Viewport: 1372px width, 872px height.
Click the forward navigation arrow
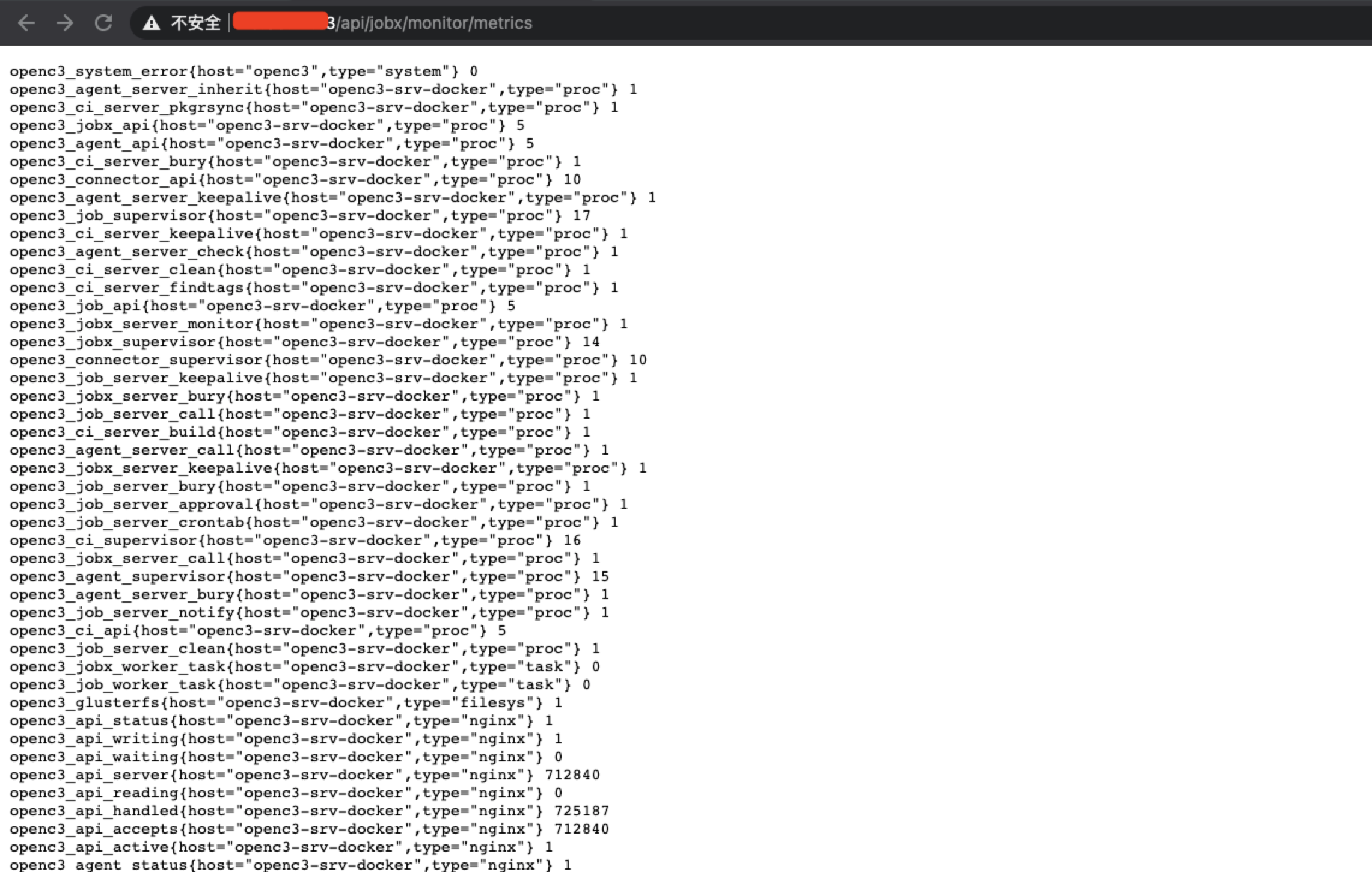(64, 22)
